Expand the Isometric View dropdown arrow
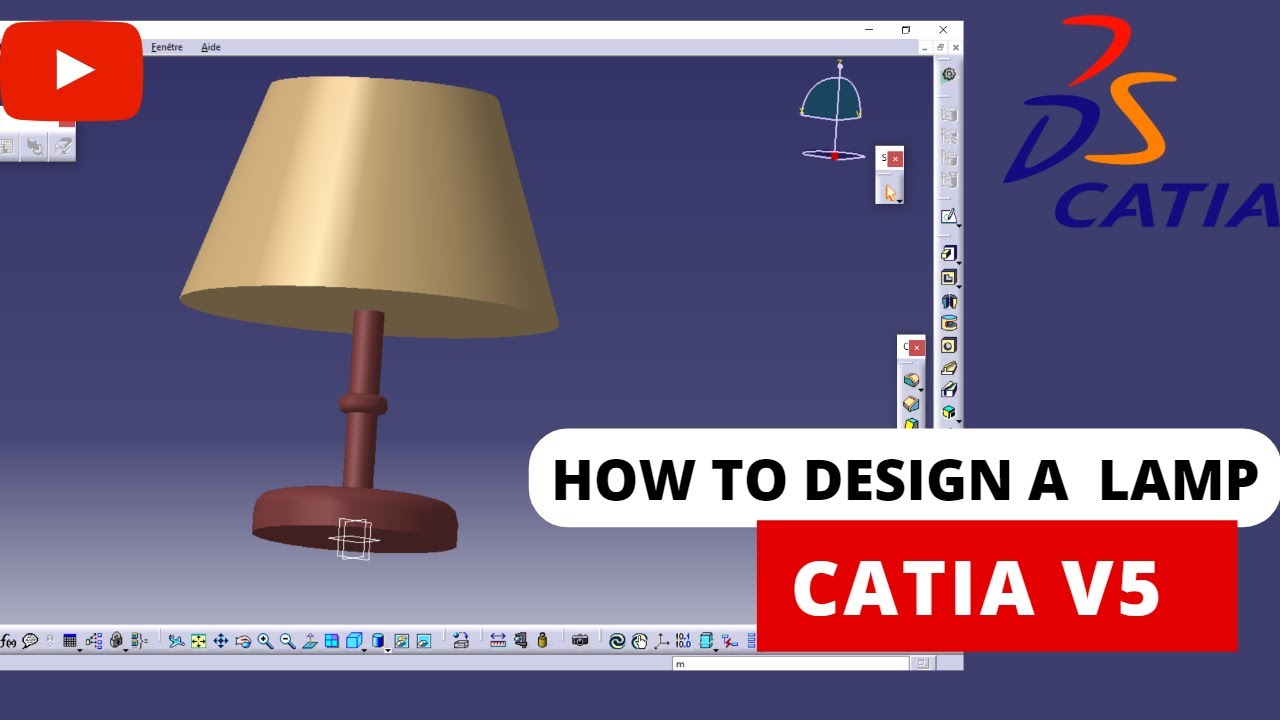 pos(364,650)
